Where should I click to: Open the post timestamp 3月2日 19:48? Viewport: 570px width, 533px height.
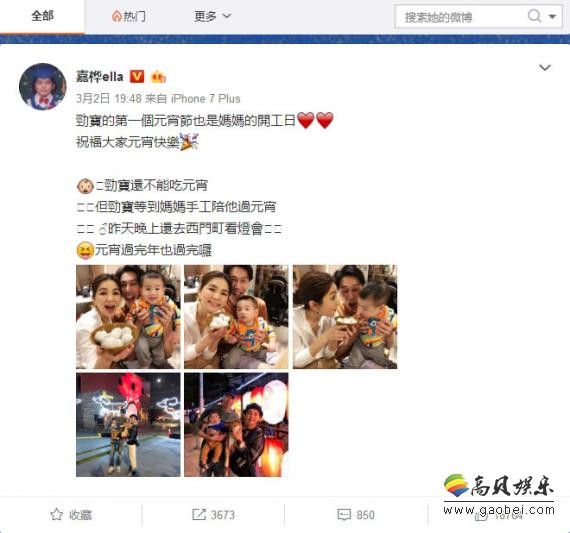pos(108,99)
